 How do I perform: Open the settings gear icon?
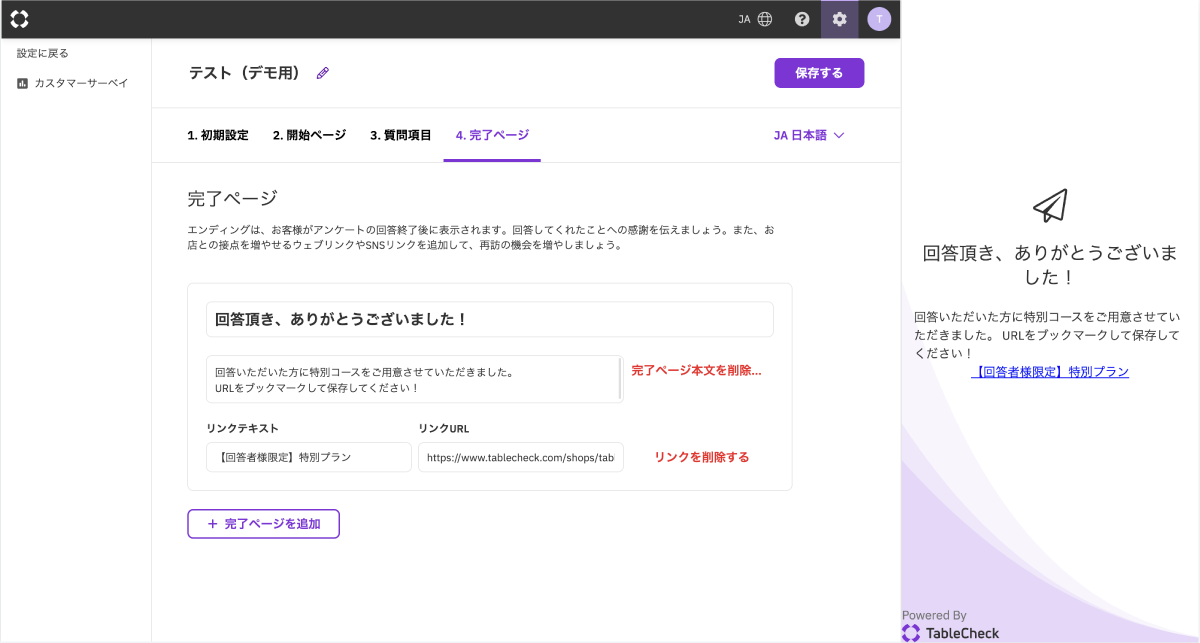(839, 19)
